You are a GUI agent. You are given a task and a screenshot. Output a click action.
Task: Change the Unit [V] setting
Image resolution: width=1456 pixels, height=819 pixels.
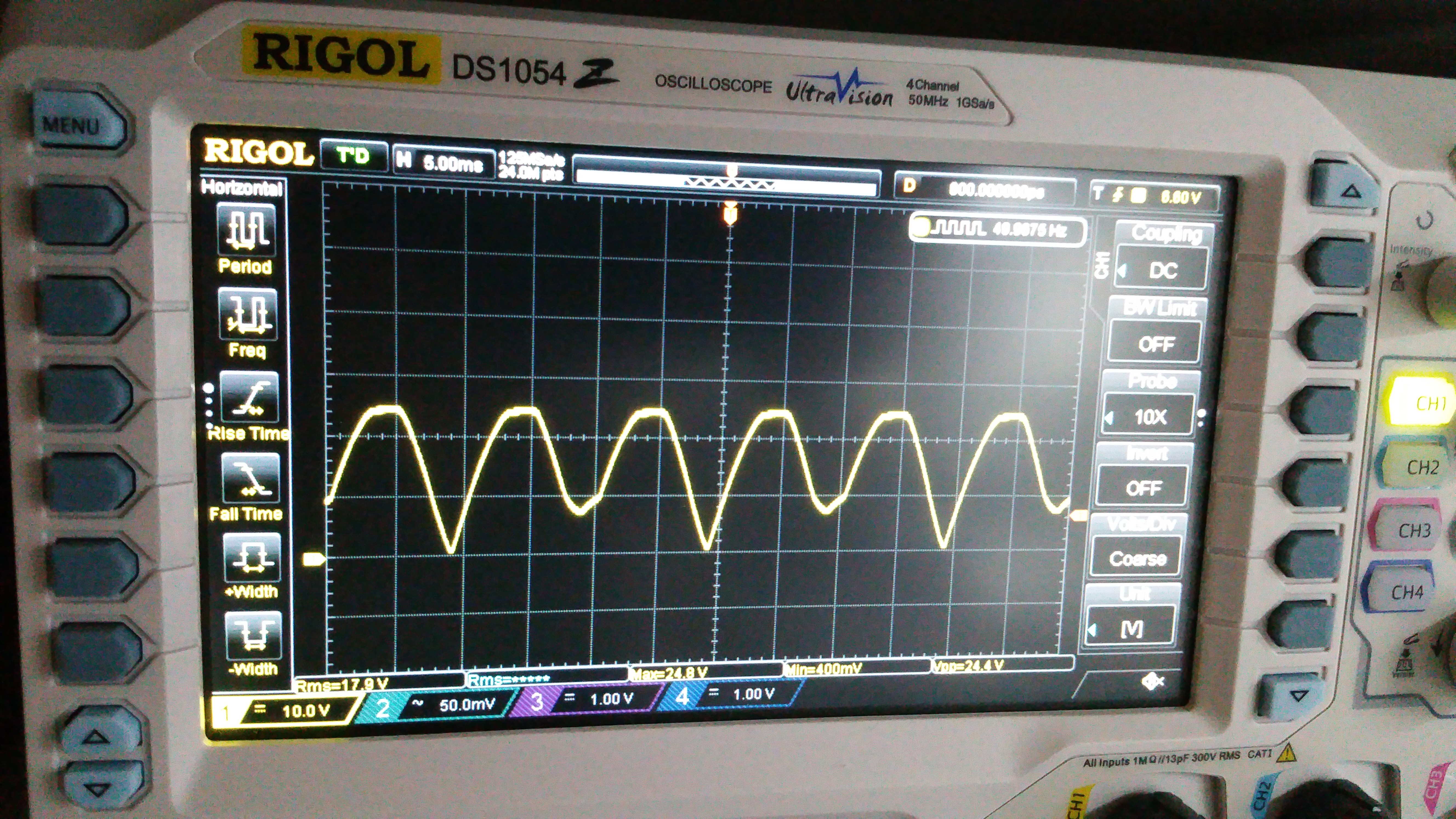pos(1130,627)
